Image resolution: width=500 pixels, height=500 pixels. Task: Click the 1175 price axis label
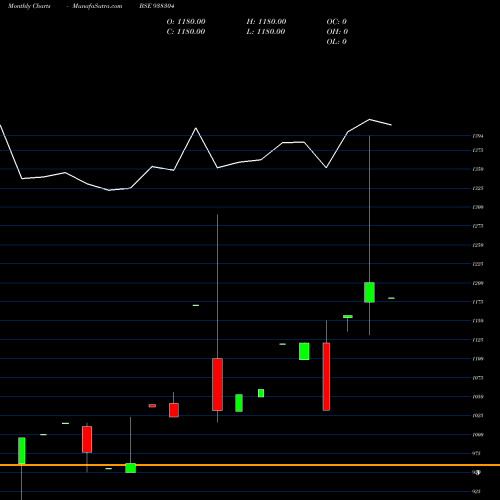(x=478, y=302)
